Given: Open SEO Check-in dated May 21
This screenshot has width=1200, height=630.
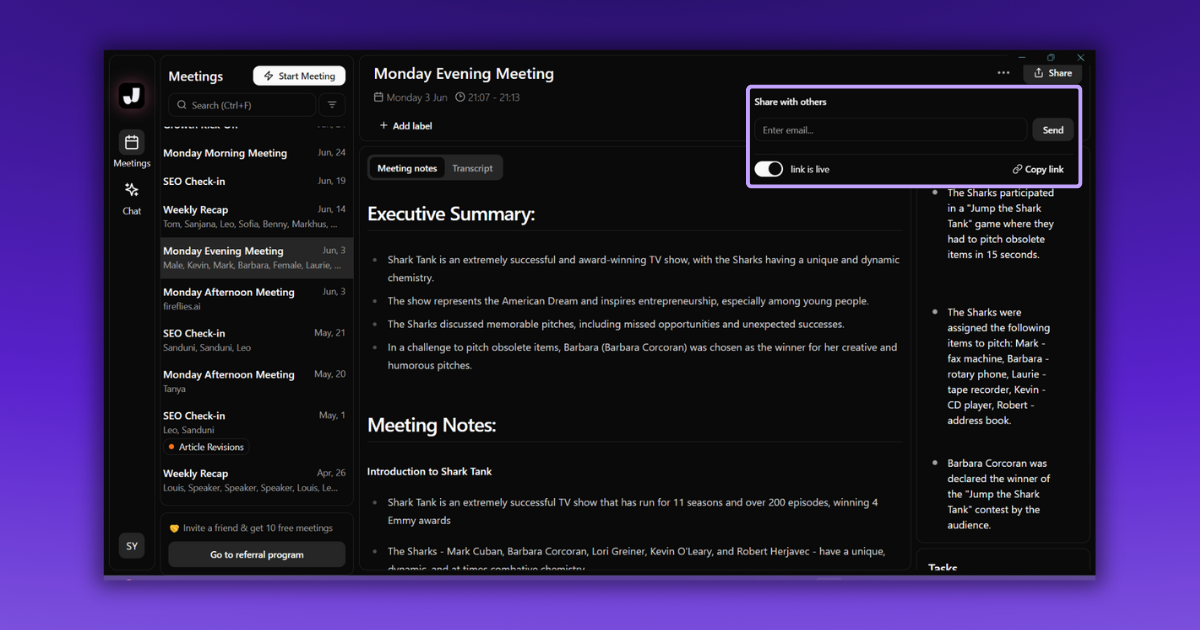Looking at the screenshot, I should [256, 340].
